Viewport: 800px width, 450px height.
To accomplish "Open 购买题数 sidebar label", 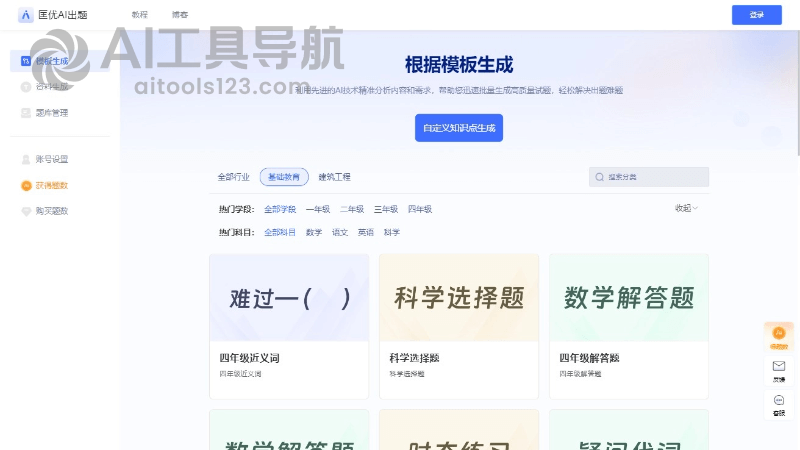I will [x=52, y=211].
